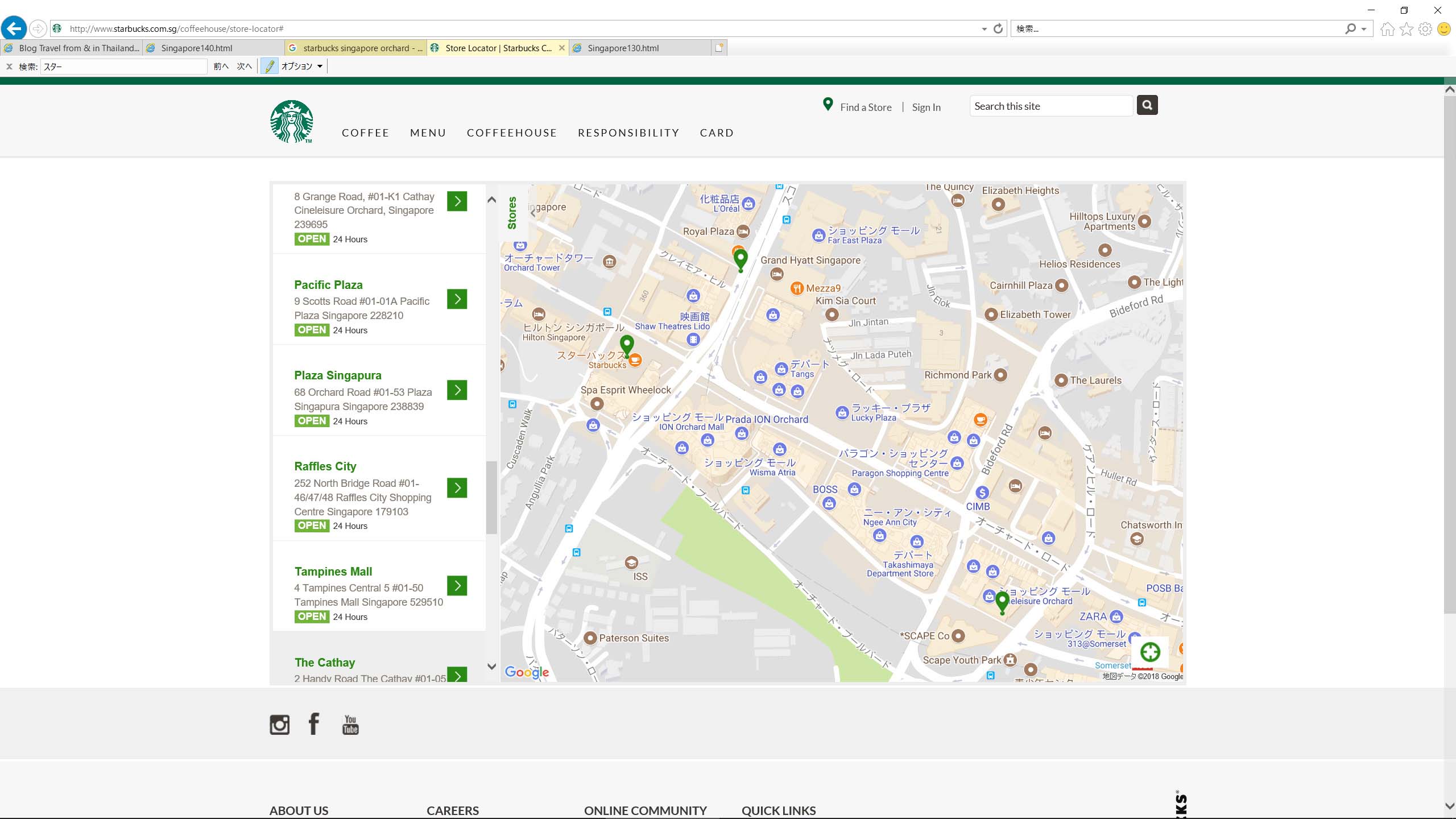Open the COFFEE menu

[366, 133]
